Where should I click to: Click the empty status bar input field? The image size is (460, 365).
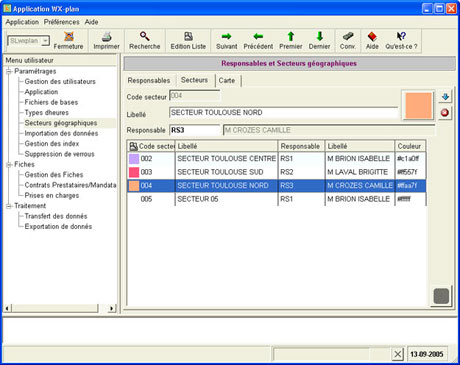[x=321, y=354]
